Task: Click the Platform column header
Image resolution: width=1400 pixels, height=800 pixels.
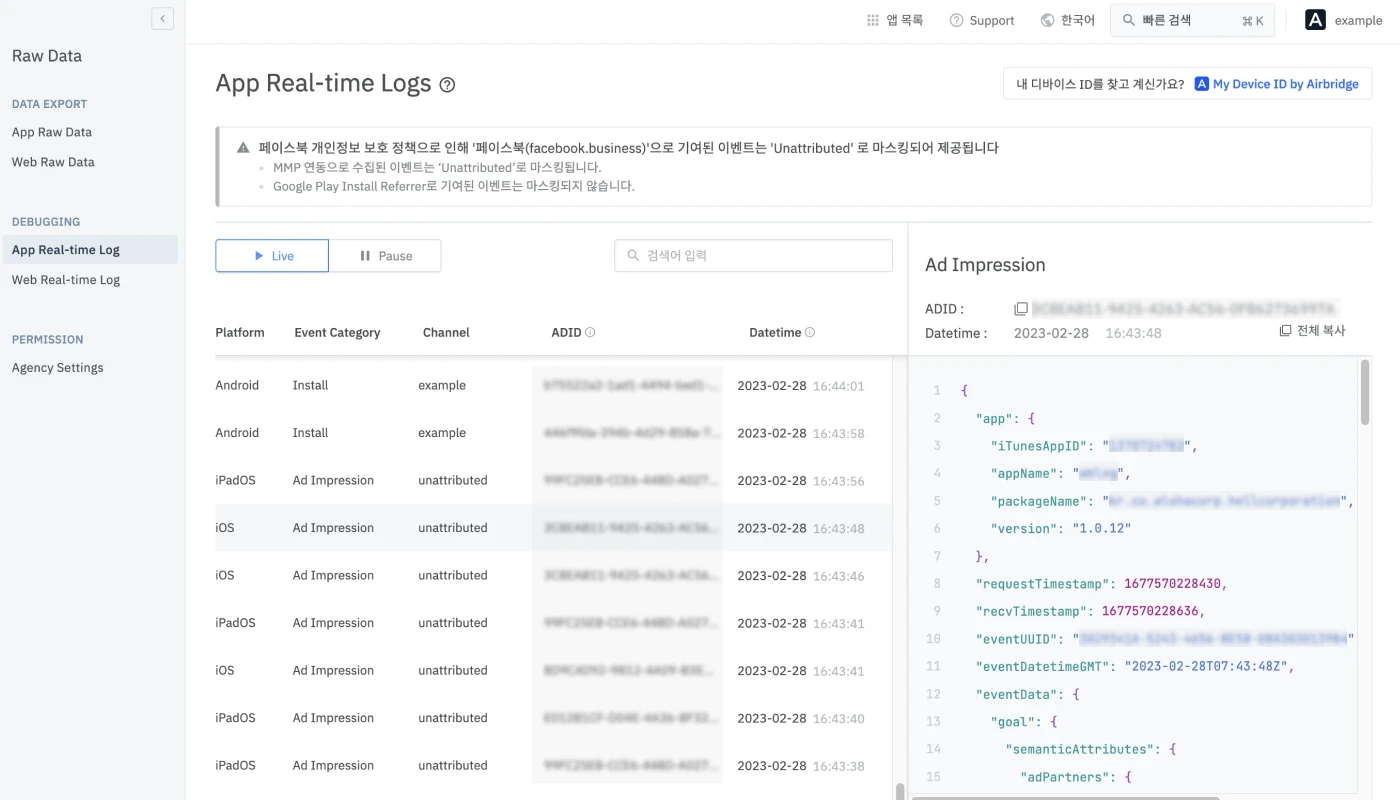Action: 240,332
